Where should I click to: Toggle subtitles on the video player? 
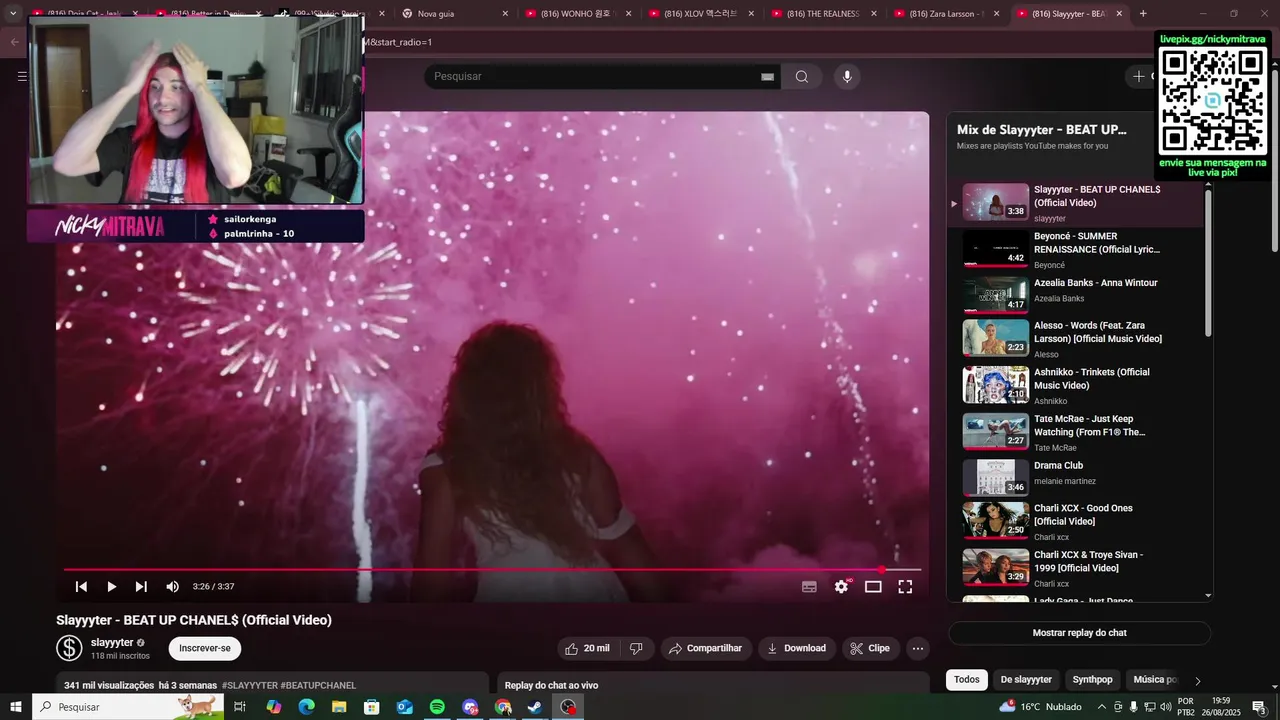pos(809,587)
